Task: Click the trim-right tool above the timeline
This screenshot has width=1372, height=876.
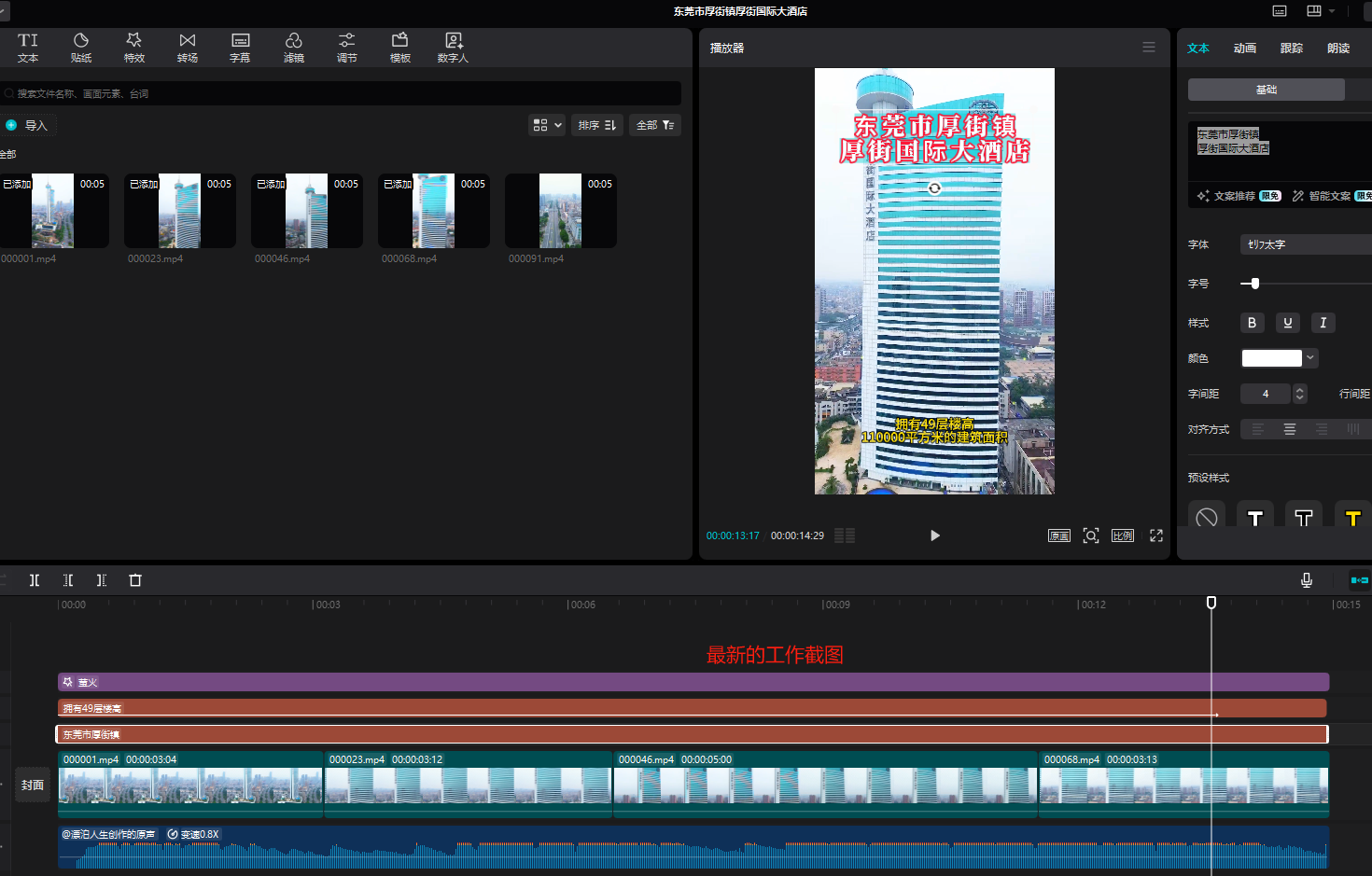Action: pos(102,580)
